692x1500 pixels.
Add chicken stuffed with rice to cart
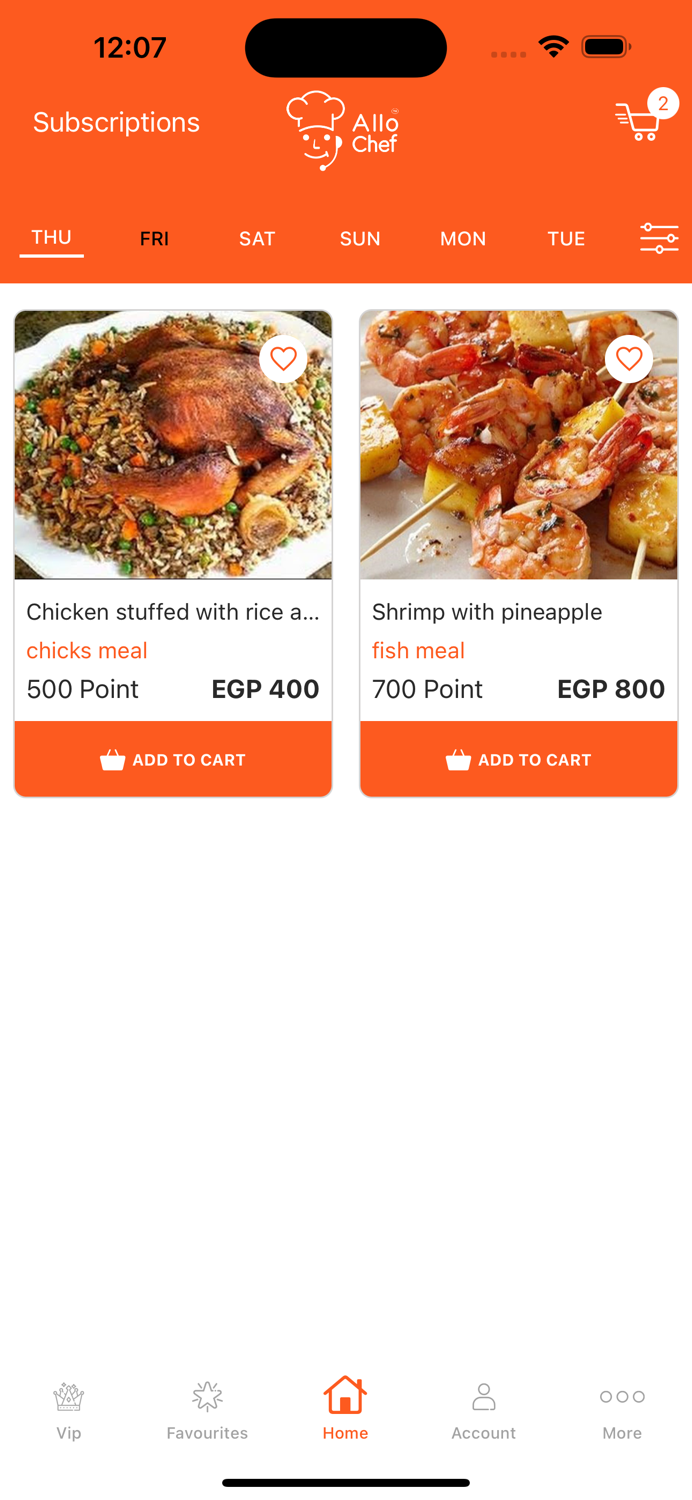(x=172, y=759)
